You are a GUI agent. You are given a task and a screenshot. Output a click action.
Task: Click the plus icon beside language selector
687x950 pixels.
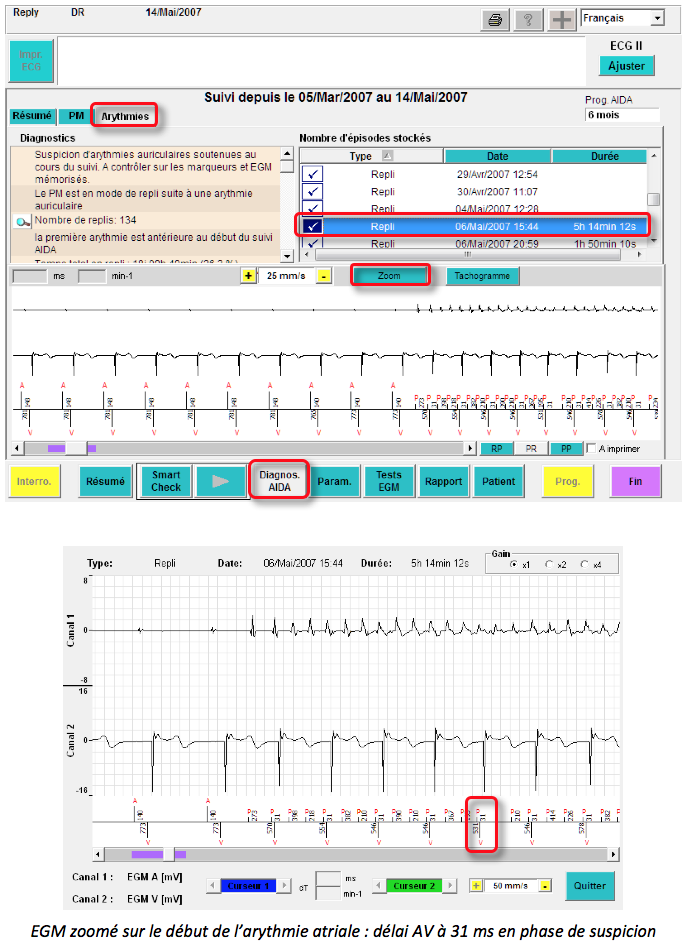point(561,19)
